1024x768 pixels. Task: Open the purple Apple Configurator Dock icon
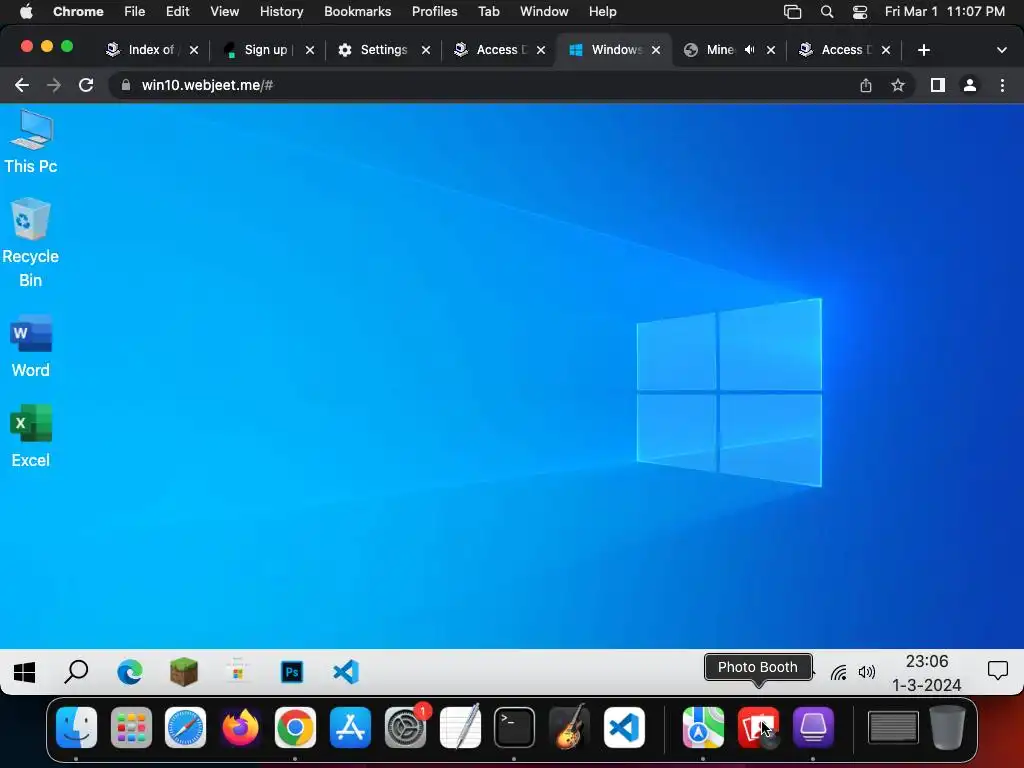point(813,727)
